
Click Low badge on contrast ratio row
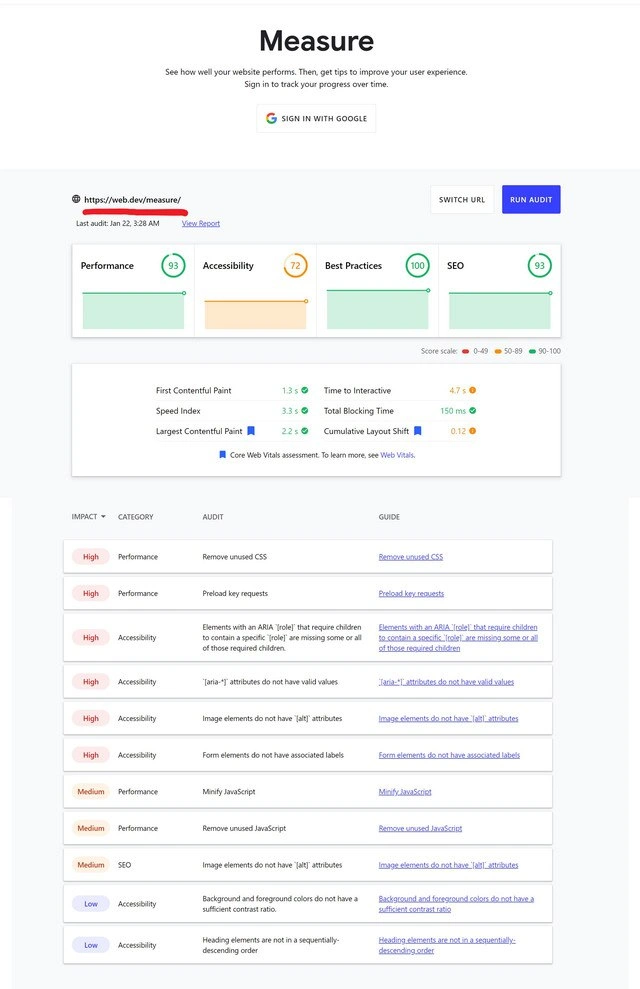(x=91, y=904)
